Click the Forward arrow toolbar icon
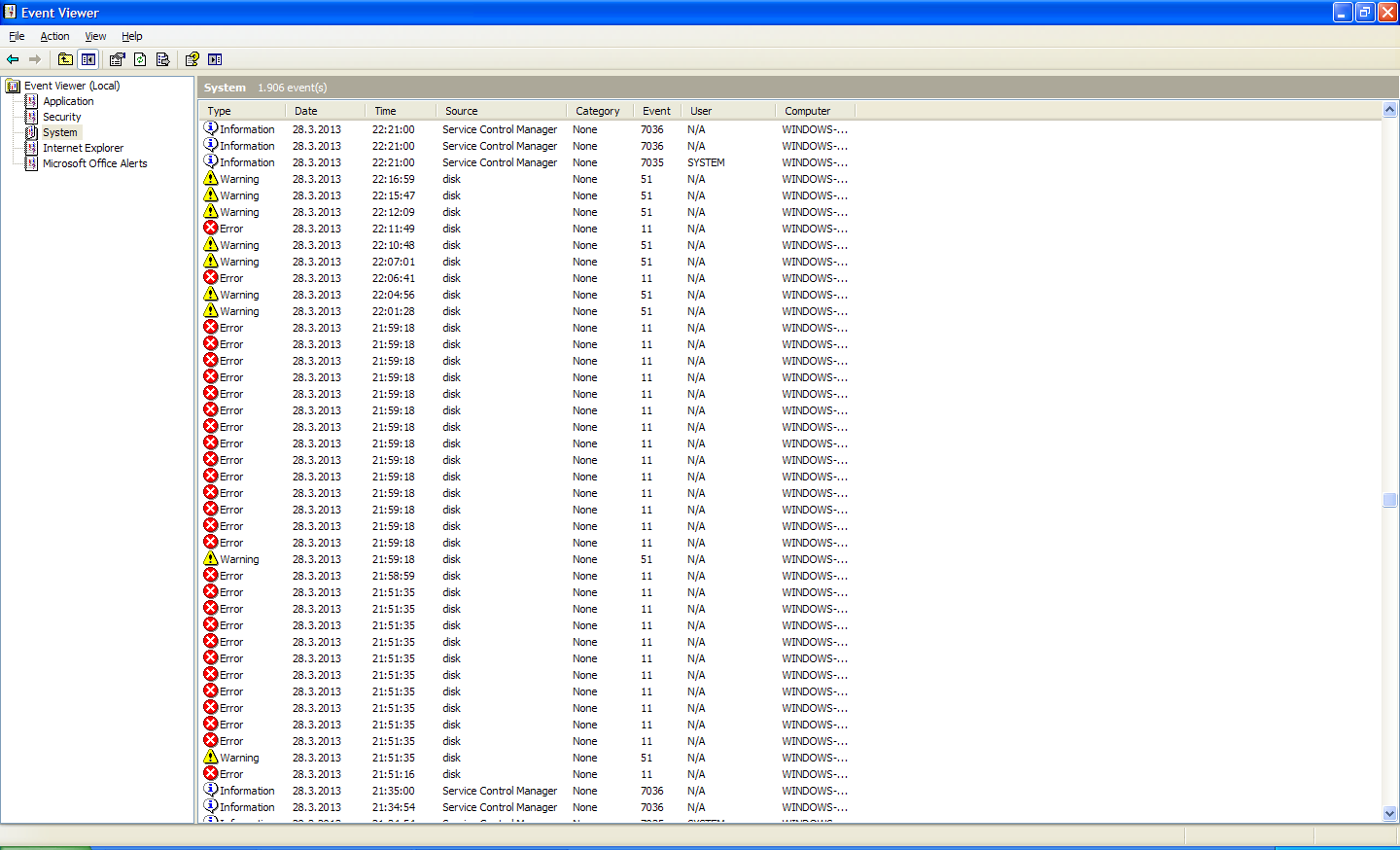This screenshot has height=850, width=1400. [35, 59]
